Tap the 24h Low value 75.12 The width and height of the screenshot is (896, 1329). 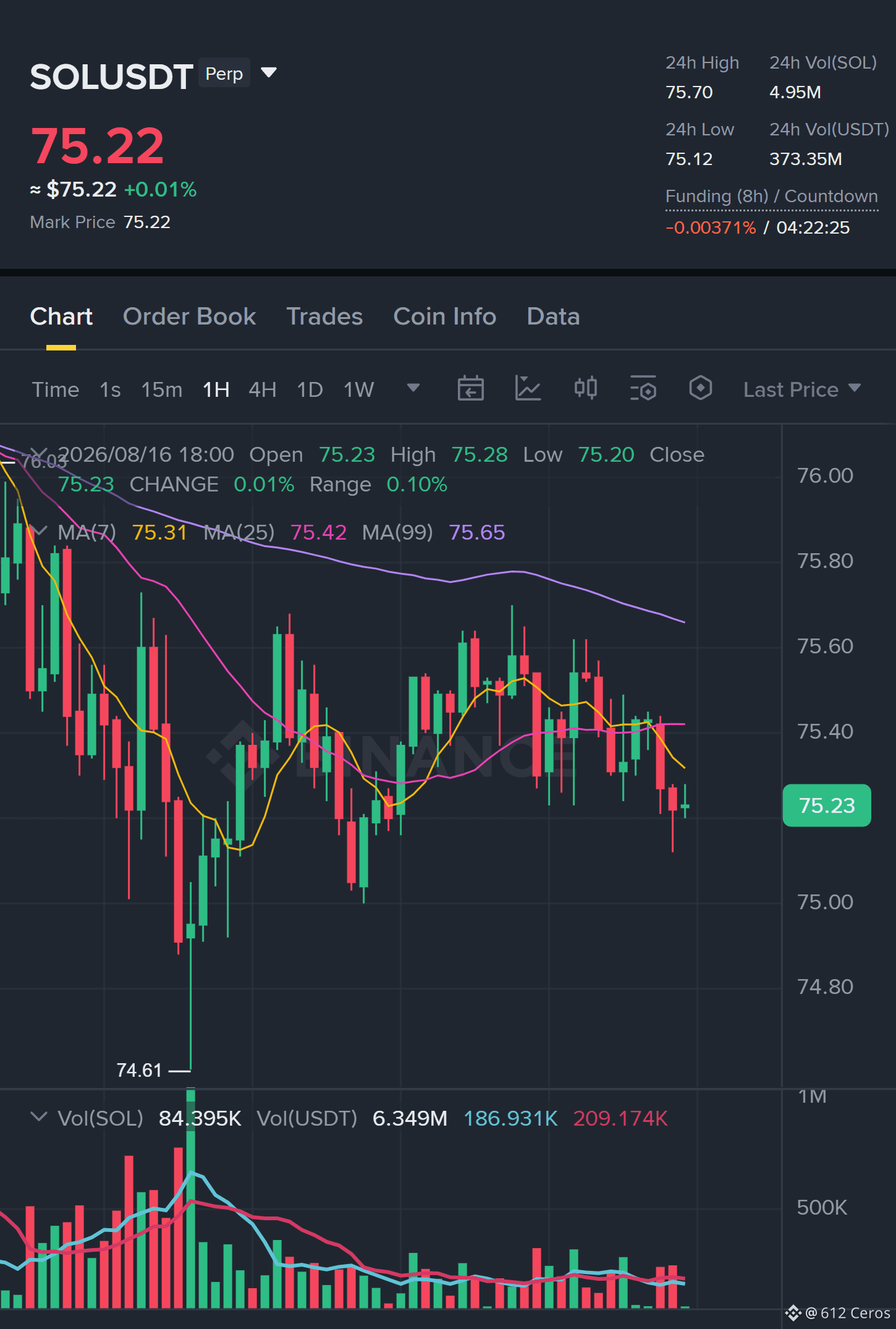pos(689,159)
